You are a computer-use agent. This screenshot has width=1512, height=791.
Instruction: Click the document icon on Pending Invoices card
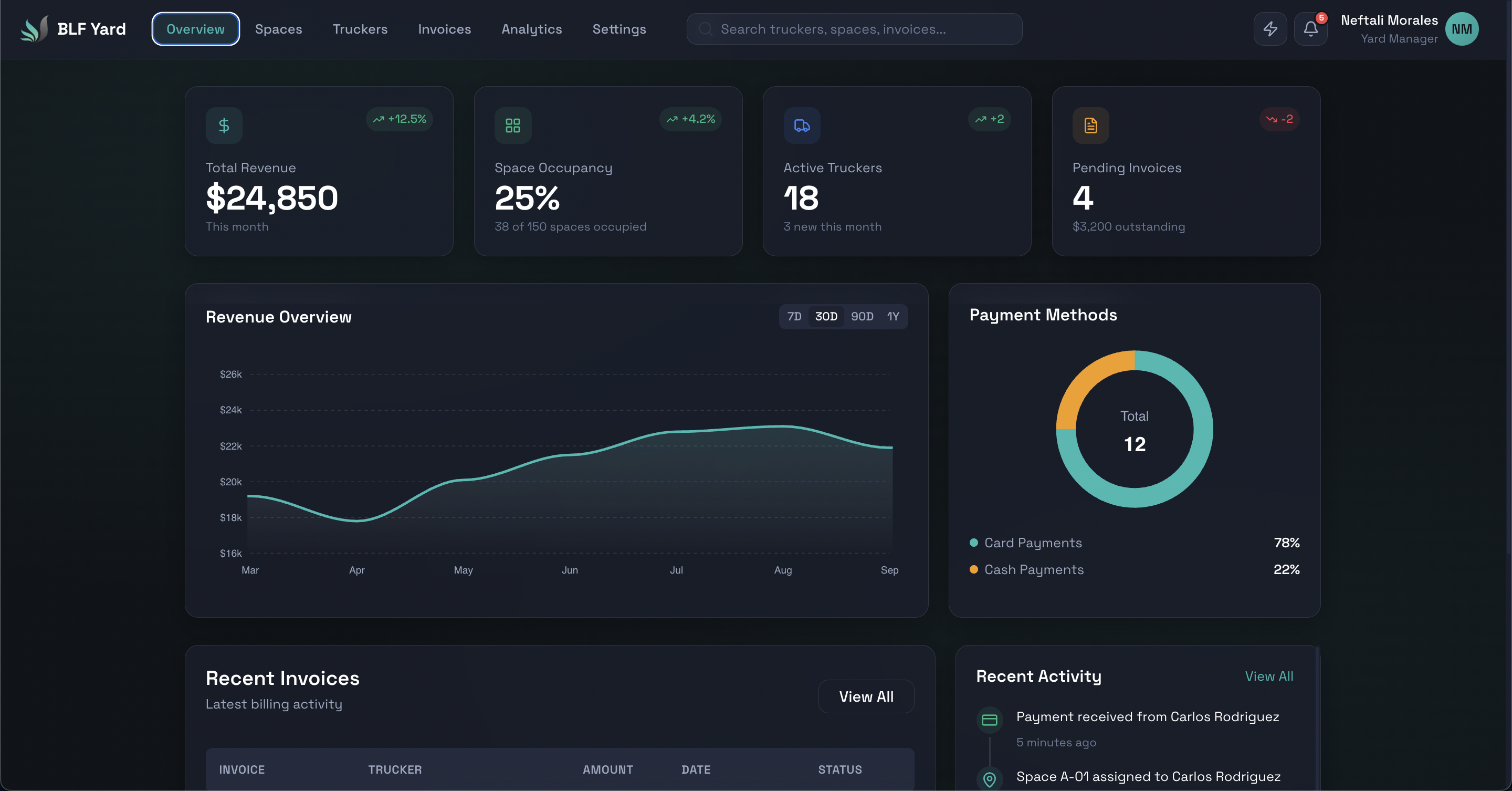(x=1090, y=124)
